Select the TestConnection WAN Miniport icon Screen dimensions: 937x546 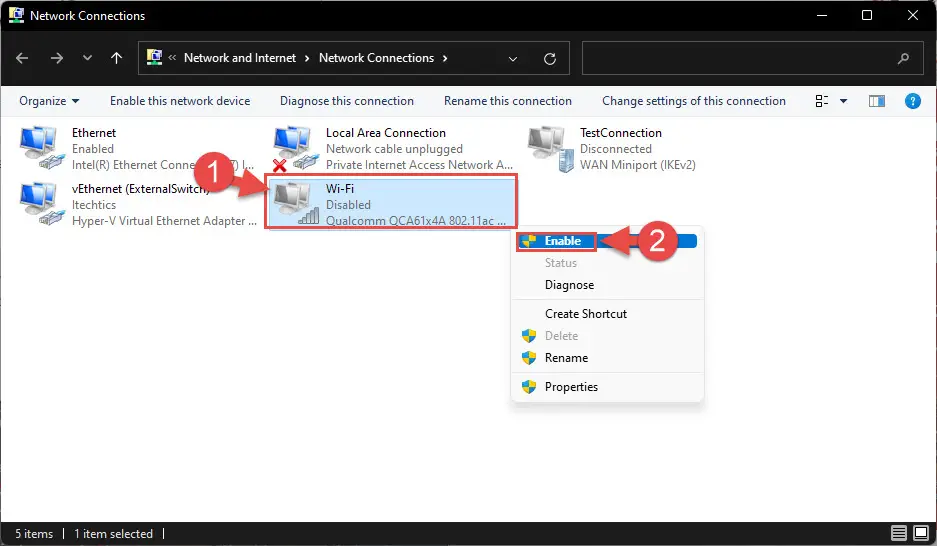click(550, 148)
